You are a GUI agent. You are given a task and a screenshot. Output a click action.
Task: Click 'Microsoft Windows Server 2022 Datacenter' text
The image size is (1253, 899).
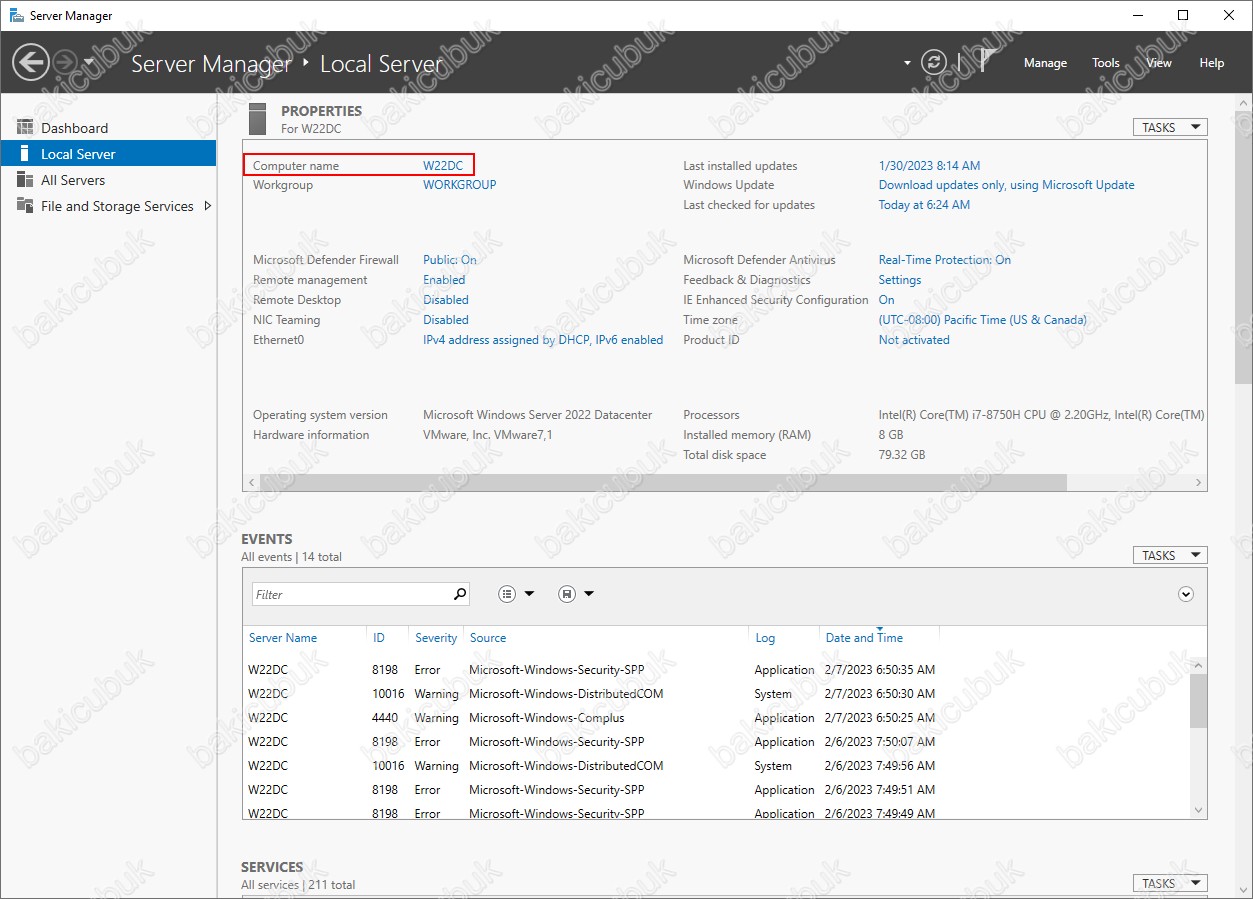pyautogui.click(x=538, y=415)
